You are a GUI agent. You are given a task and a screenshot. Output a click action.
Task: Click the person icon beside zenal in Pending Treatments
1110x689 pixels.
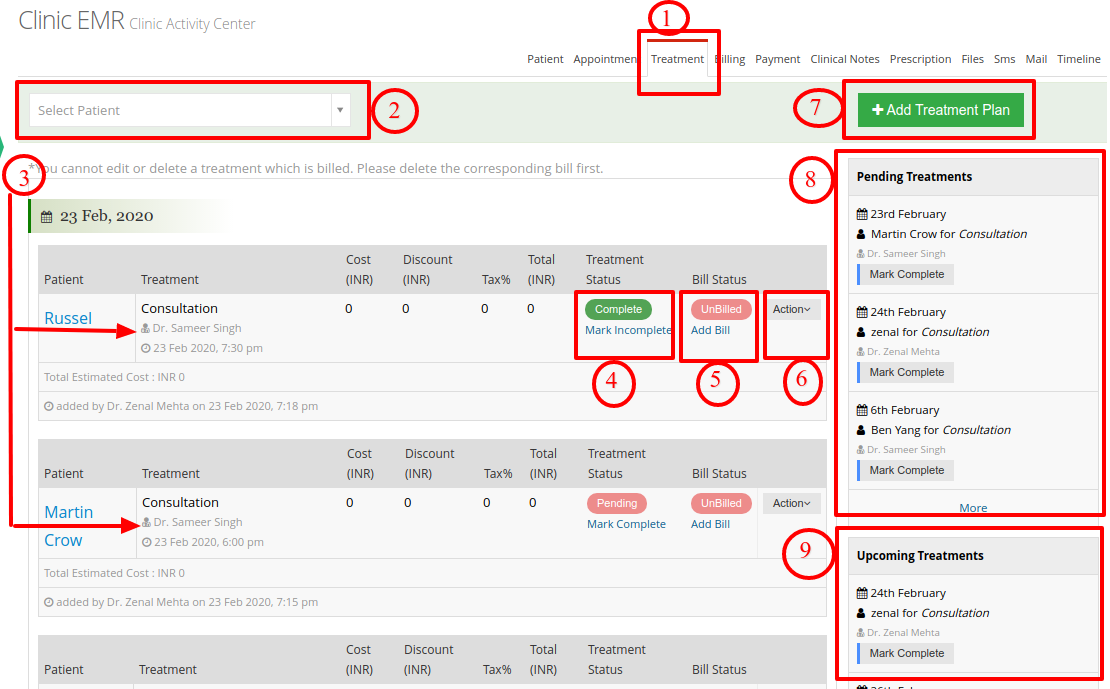coord(861,332)
